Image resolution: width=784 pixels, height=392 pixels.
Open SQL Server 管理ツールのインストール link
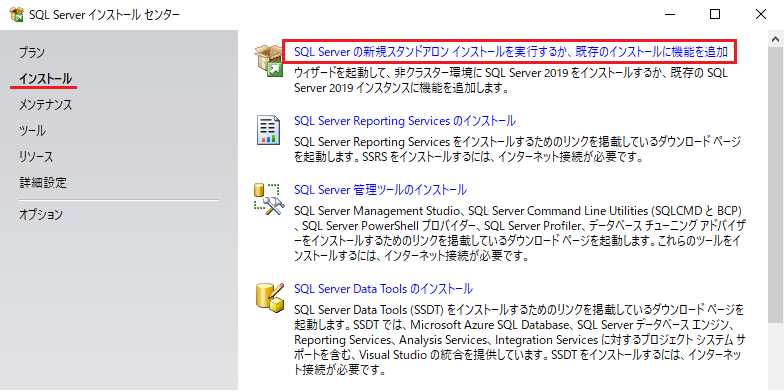380,190
